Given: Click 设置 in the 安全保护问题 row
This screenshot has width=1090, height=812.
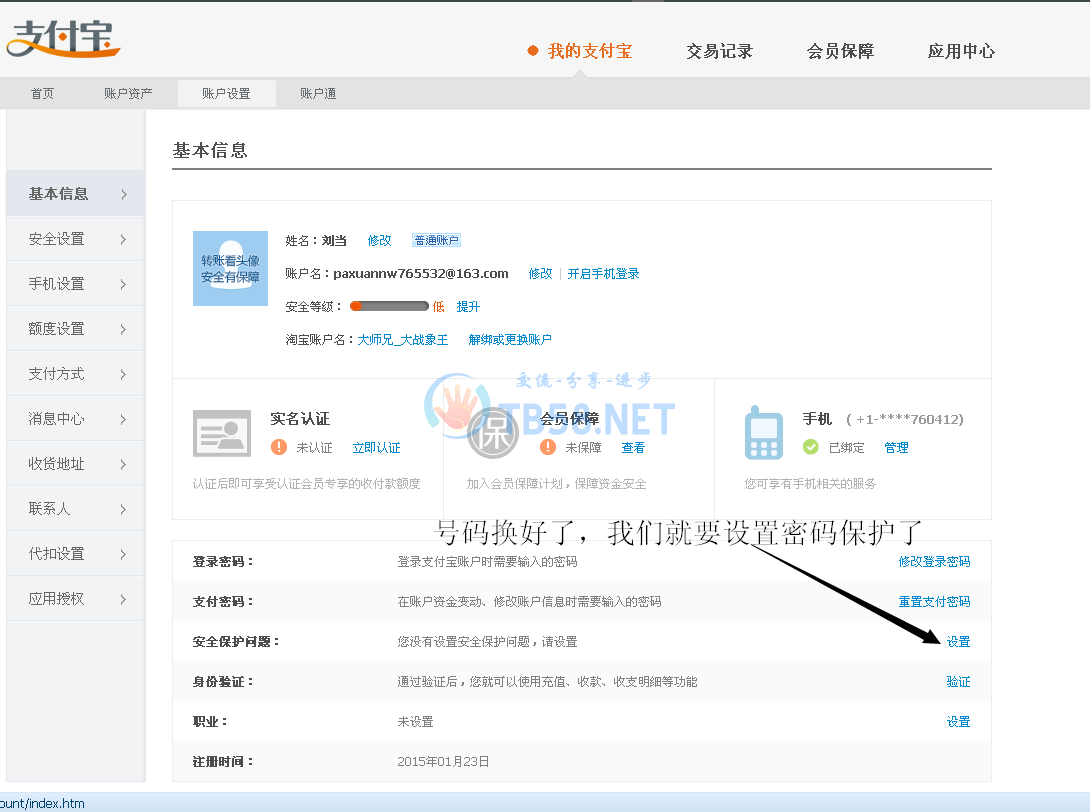Looking at the screenshot, I should coord(959,642).
